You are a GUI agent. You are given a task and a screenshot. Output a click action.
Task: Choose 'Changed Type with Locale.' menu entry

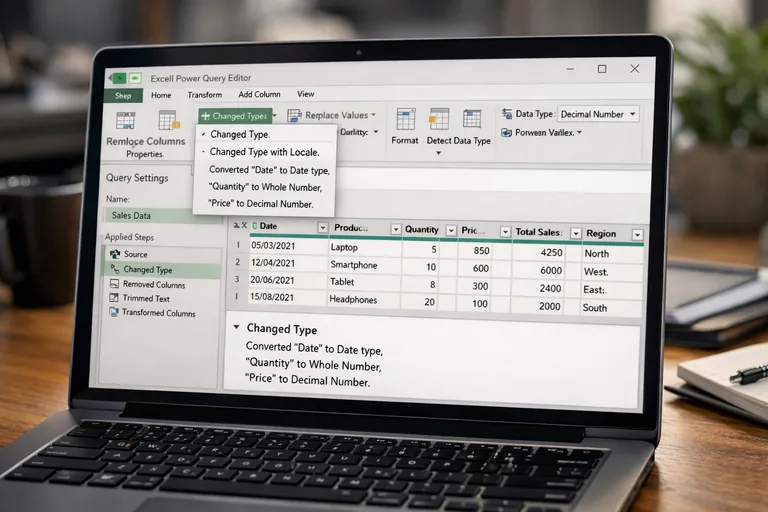pyautogui.click(x=265, y=152)
